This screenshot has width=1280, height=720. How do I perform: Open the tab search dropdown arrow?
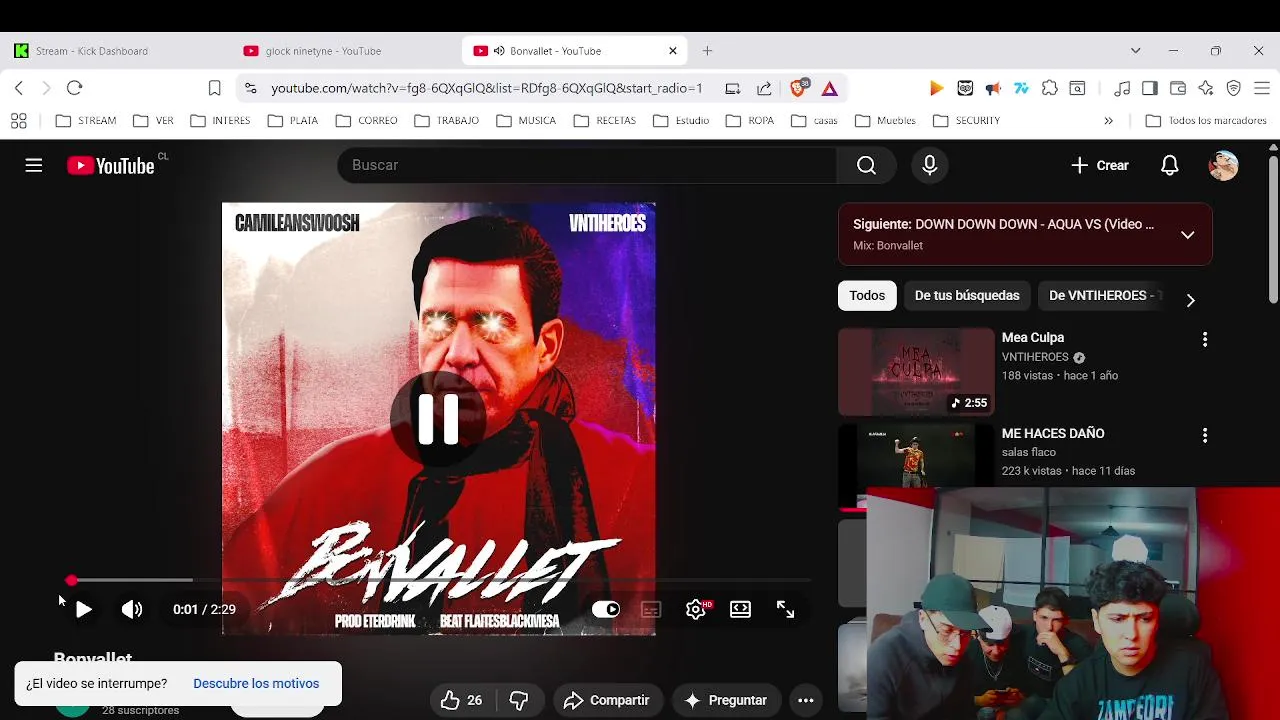coord(1135,51)
